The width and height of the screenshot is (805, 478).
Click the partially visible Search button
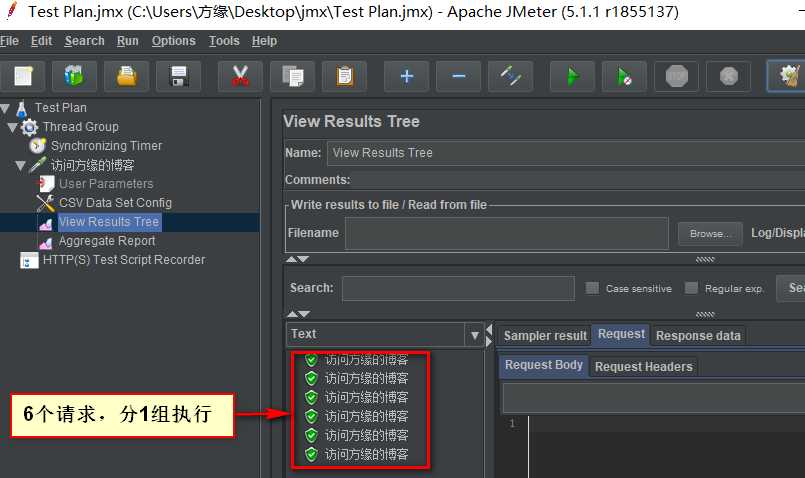pos(791,288)
